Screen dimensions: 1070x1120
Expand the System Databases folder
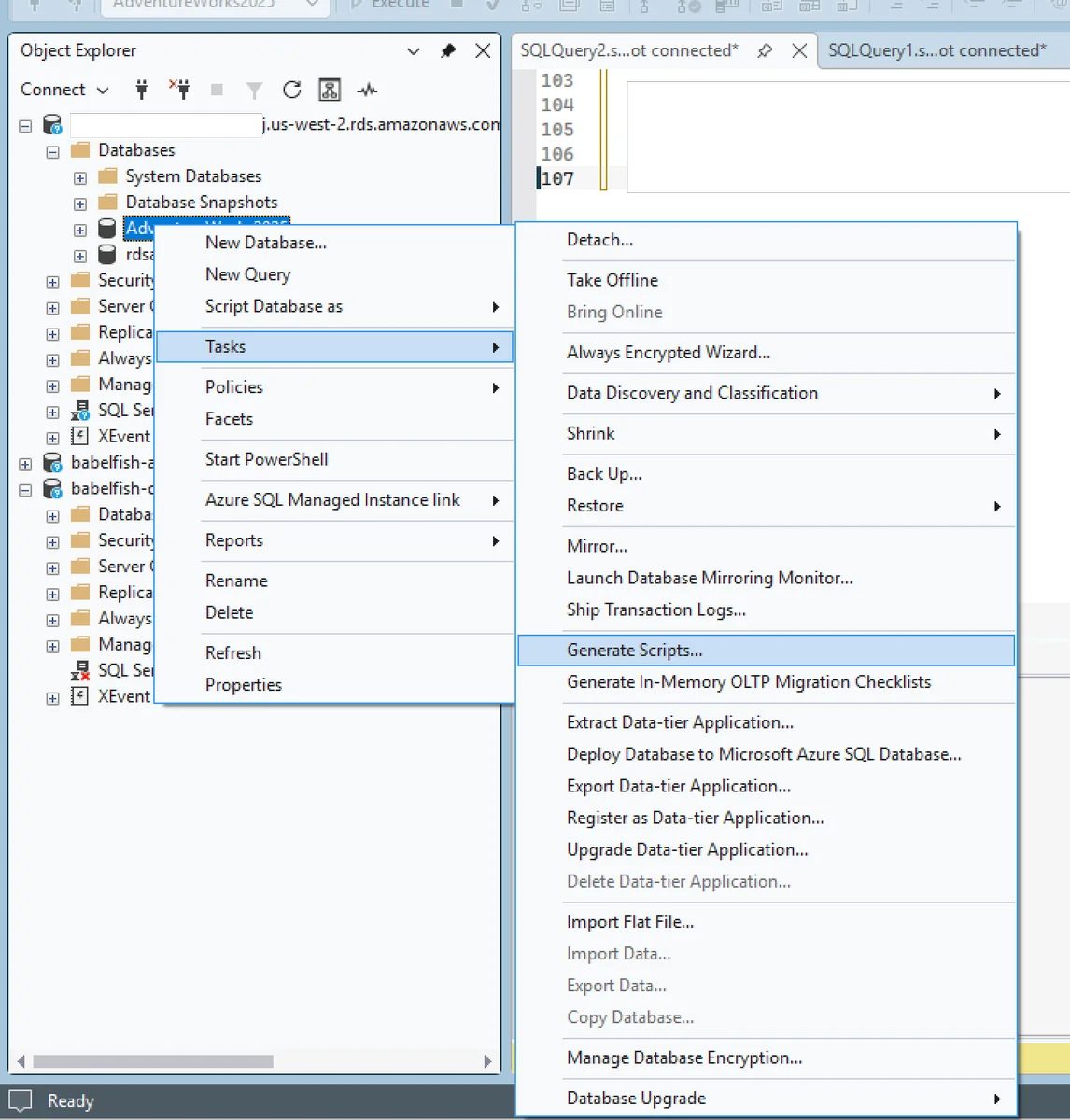coord(80,177)
